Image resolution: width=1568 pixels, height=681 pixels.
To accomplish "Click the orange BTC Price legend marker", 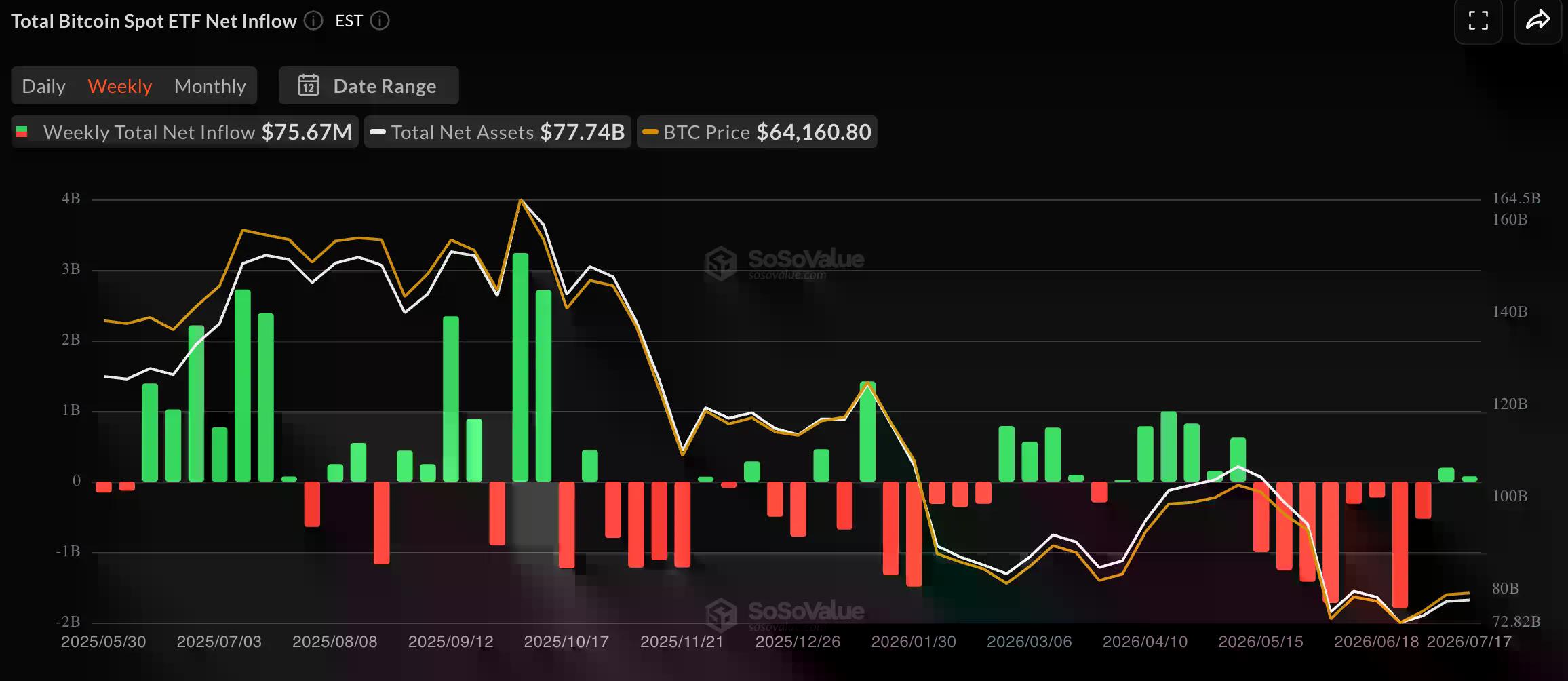I will (650, 132).
